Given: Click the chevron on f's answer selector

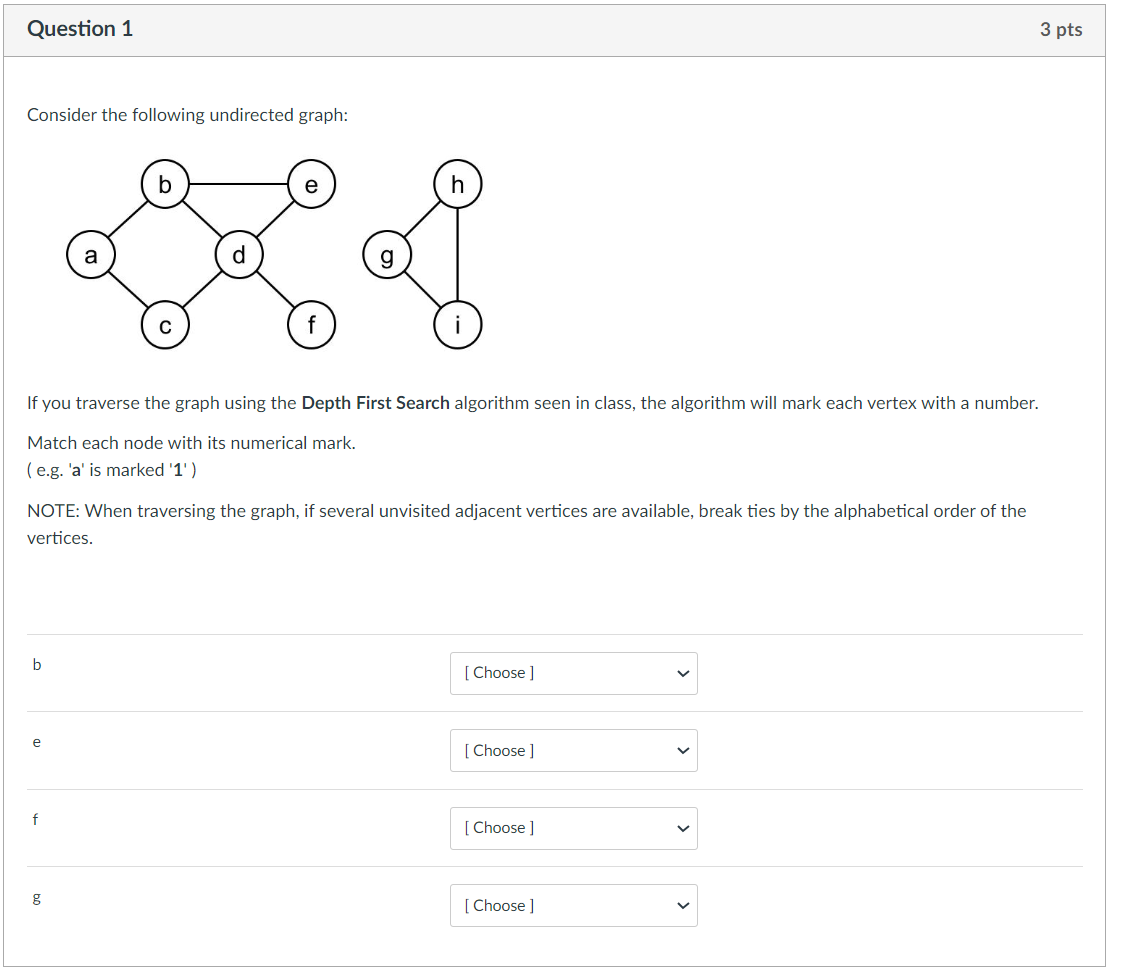Looking at the screenshot, I should [x=683, y=828].
